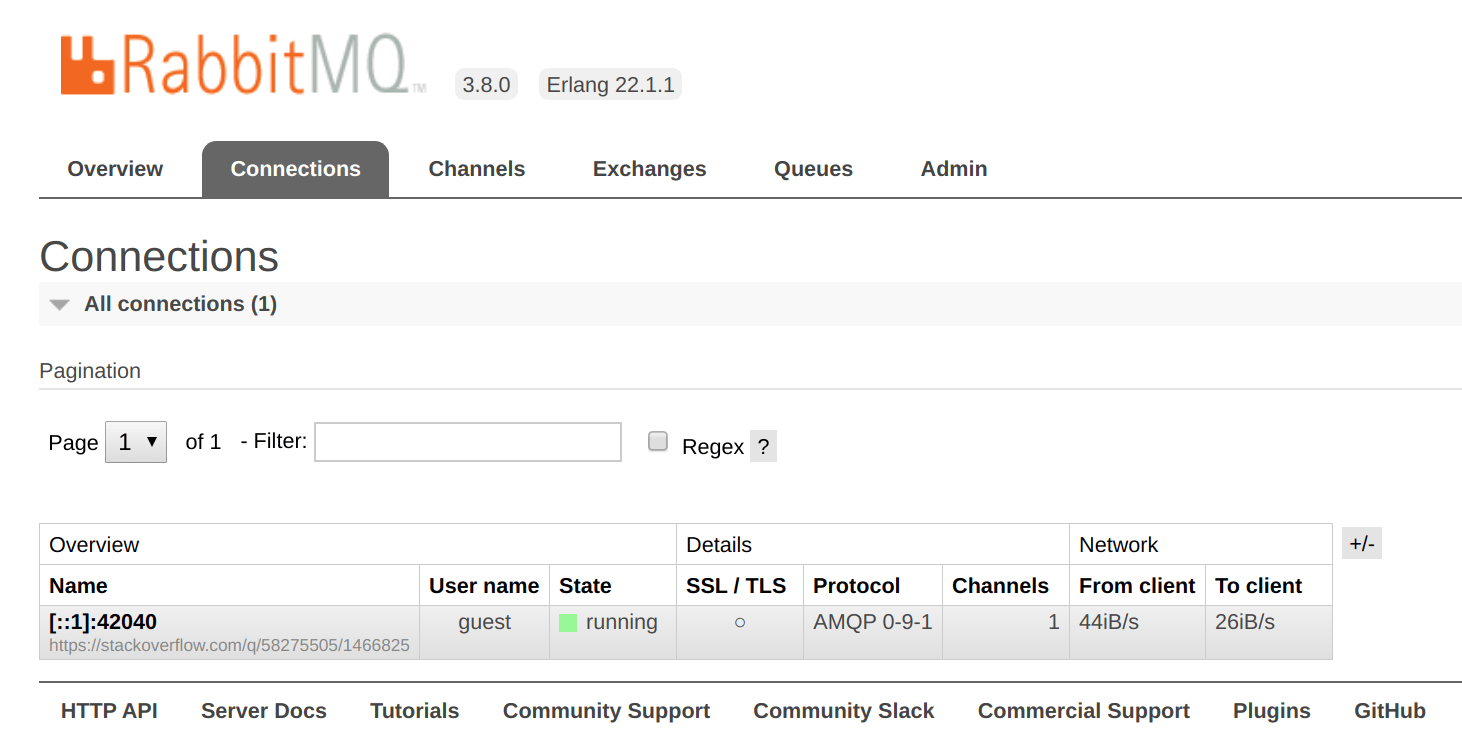Click the SSL/TLS circle indicator
This screenshot has width=1462, height=739.
pos(739,623)
